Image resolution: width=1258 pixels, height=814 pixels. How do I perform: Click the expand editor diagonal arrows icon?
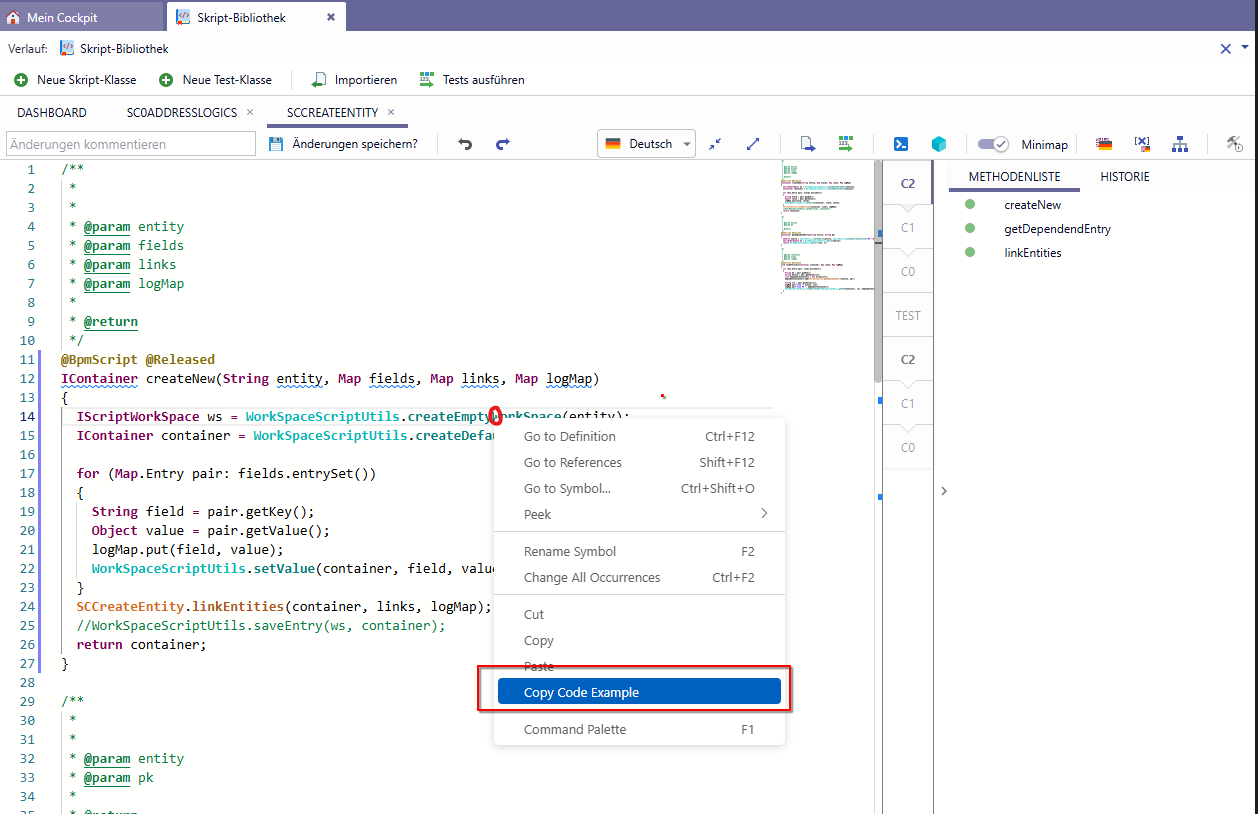coord(753,144)
